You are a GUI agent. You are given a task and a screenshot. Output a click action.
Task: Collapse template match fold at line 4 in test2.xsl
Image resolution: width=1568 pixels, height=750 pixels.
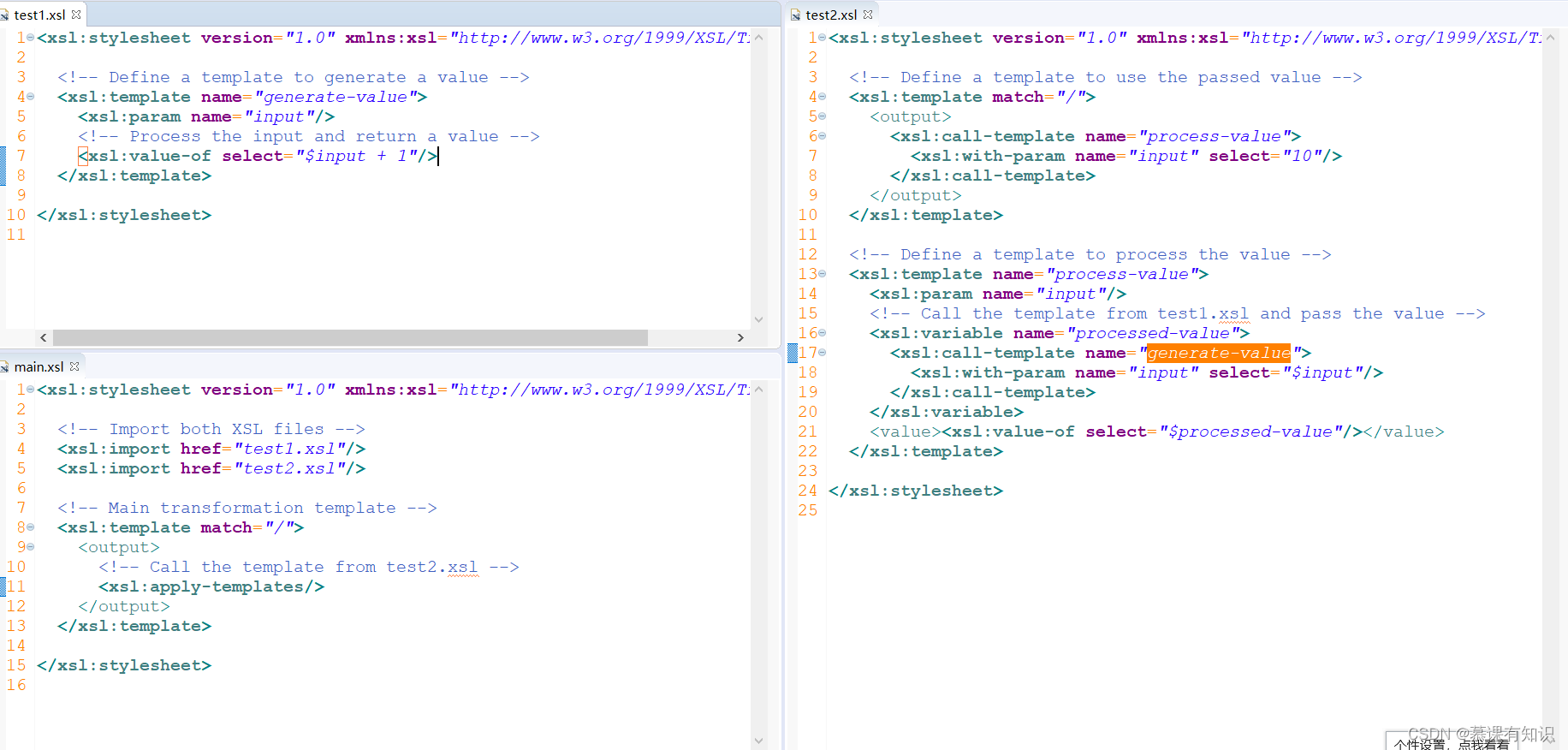[x=823, y=97]
